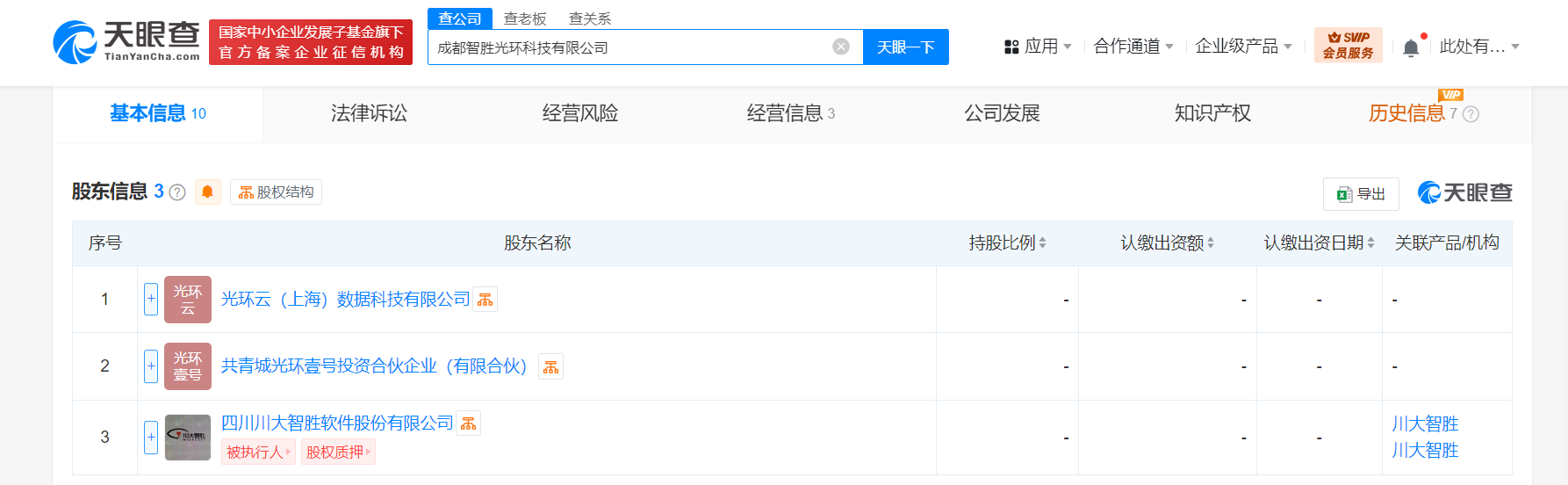This screenshot has height=485, width=1568.
Task: Switch to the 查关系 search tab
Action: point(590,18)
